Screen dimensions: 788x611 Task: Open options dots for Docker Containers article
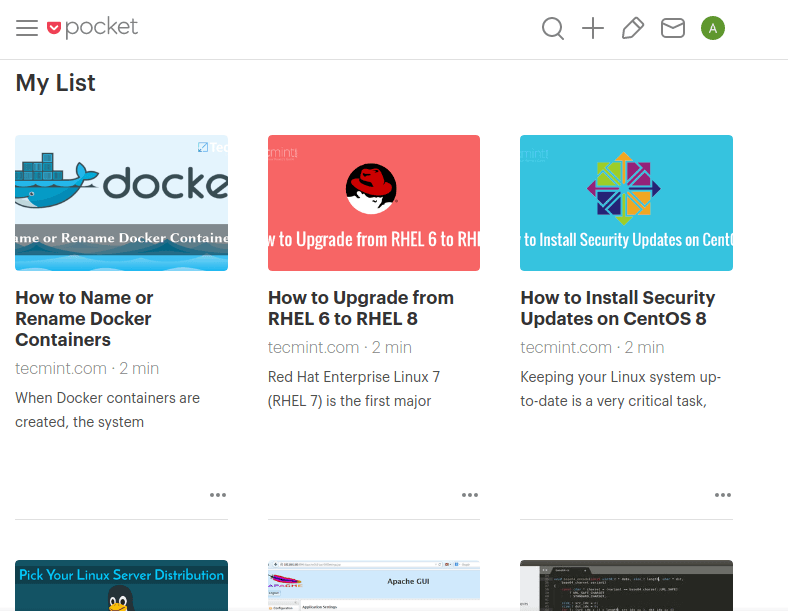point(218,495)
